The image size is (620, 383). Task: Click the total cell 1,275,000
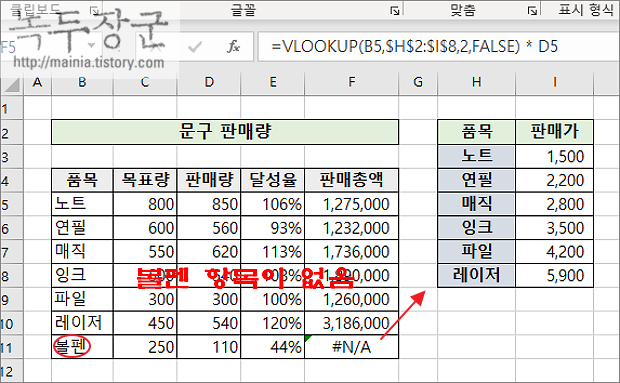tap(352, 204)
